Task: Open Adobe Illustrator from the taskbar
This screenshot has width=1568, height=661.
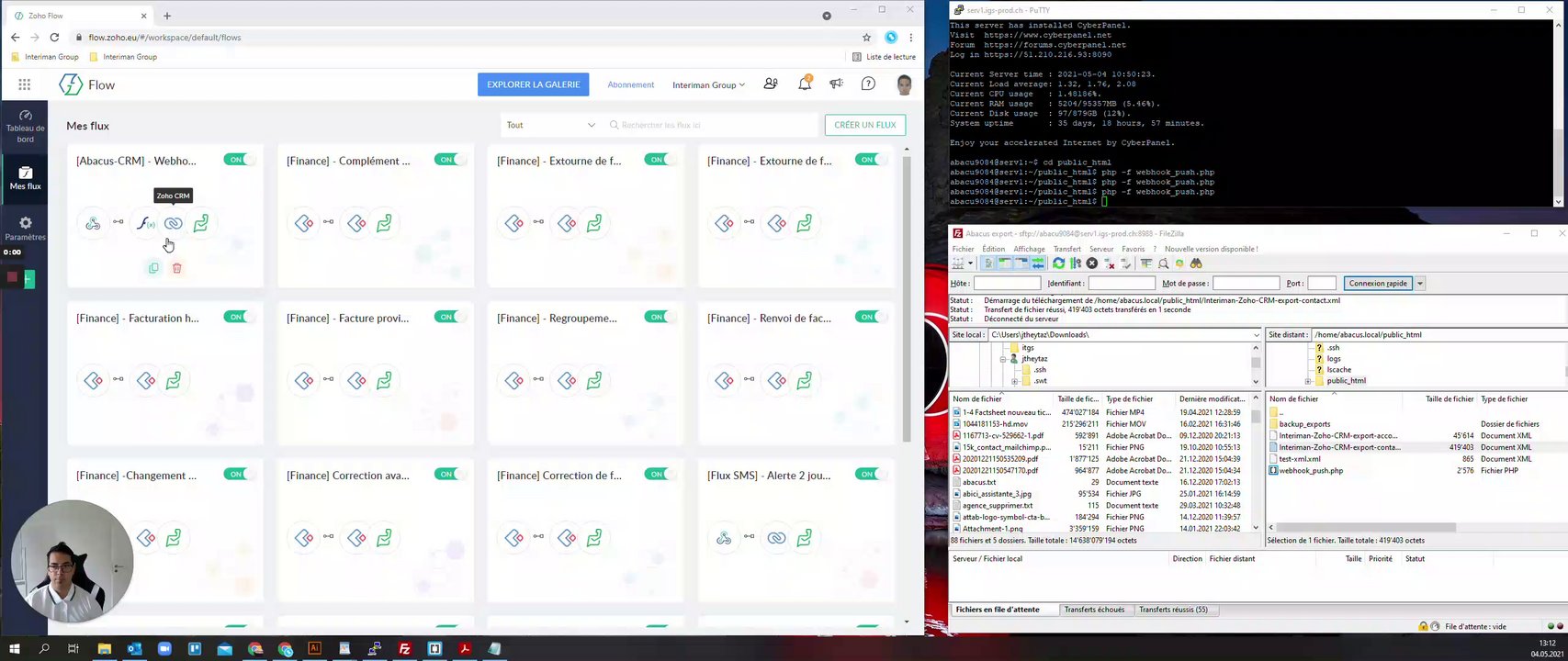Action: [314, 648]
